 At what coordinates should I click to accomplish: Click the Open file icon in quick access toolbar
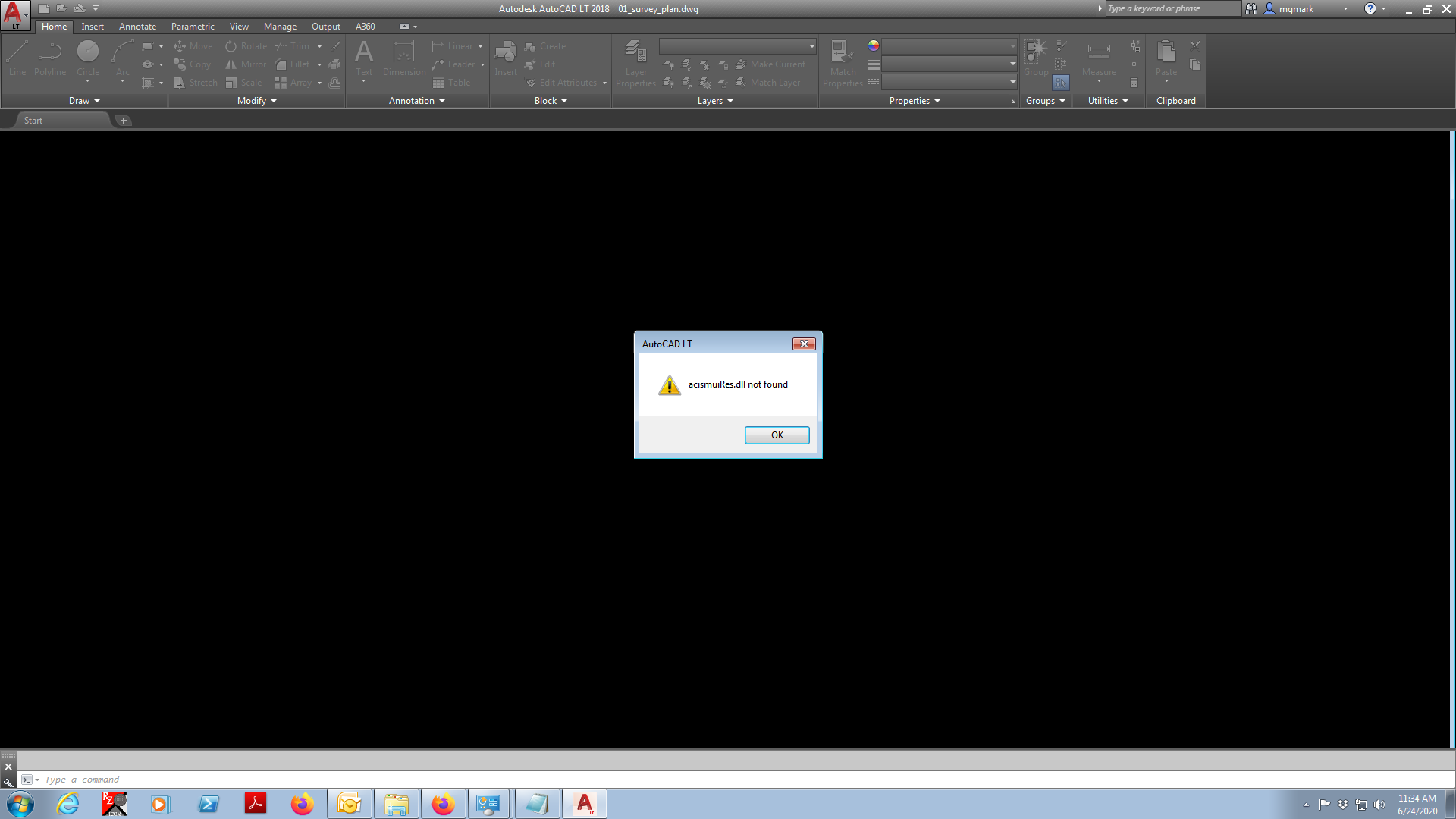click(x=61, y=8)
